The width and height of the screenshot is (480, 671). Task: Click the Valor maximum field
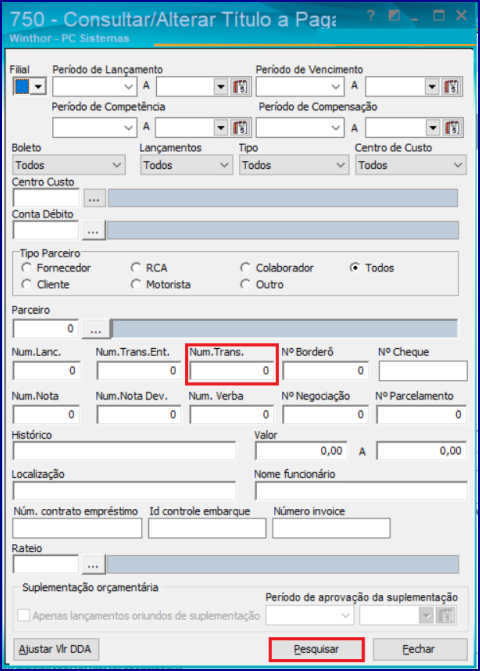[x=421, y=451]
